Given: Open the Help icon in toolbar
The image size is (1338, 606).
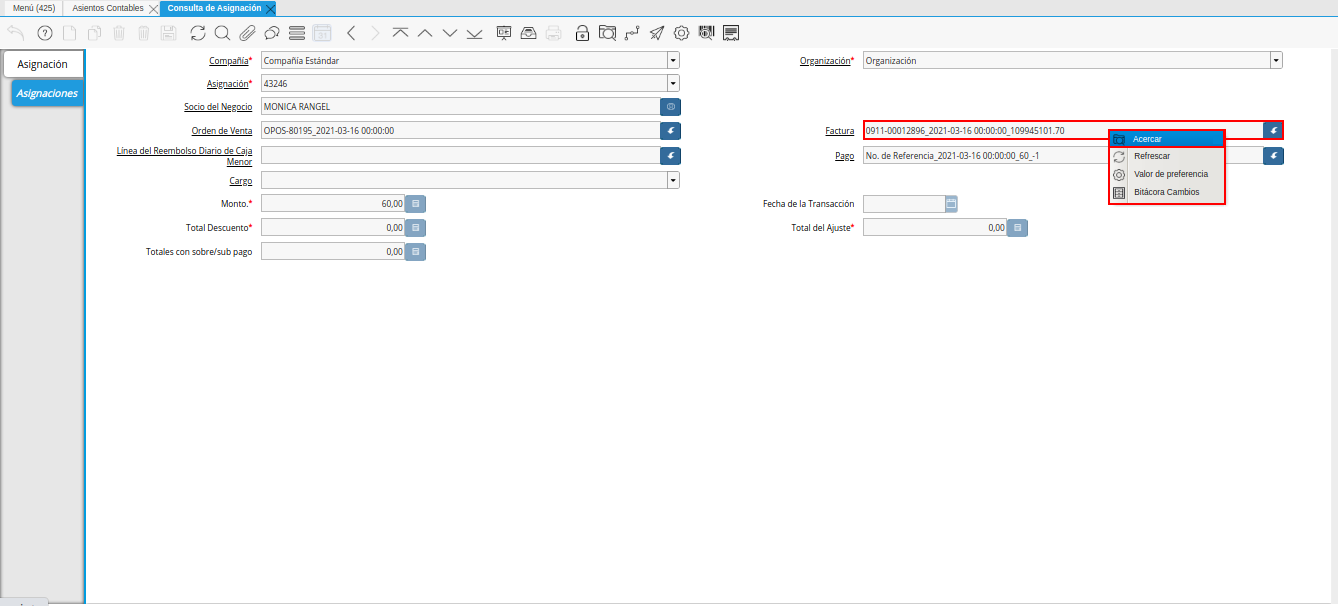Looking at the screenshot, I should coord(44,33).
